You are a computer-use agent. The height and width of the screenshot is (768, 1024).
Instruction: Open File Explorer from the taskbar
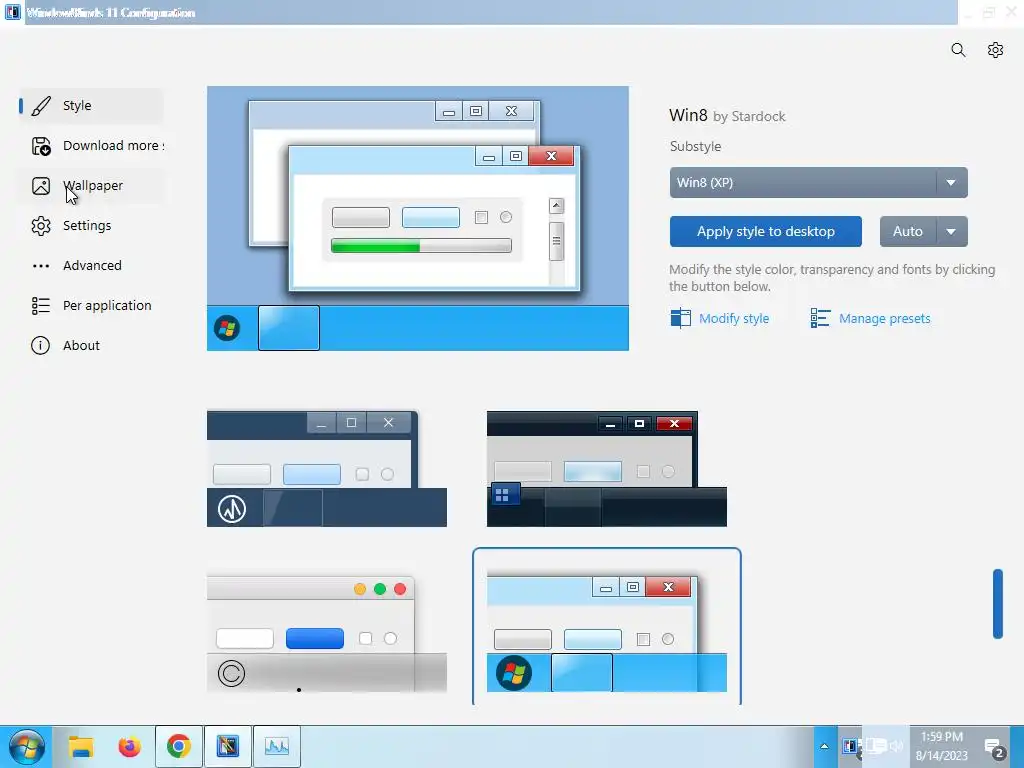click(x=82, y=746)
